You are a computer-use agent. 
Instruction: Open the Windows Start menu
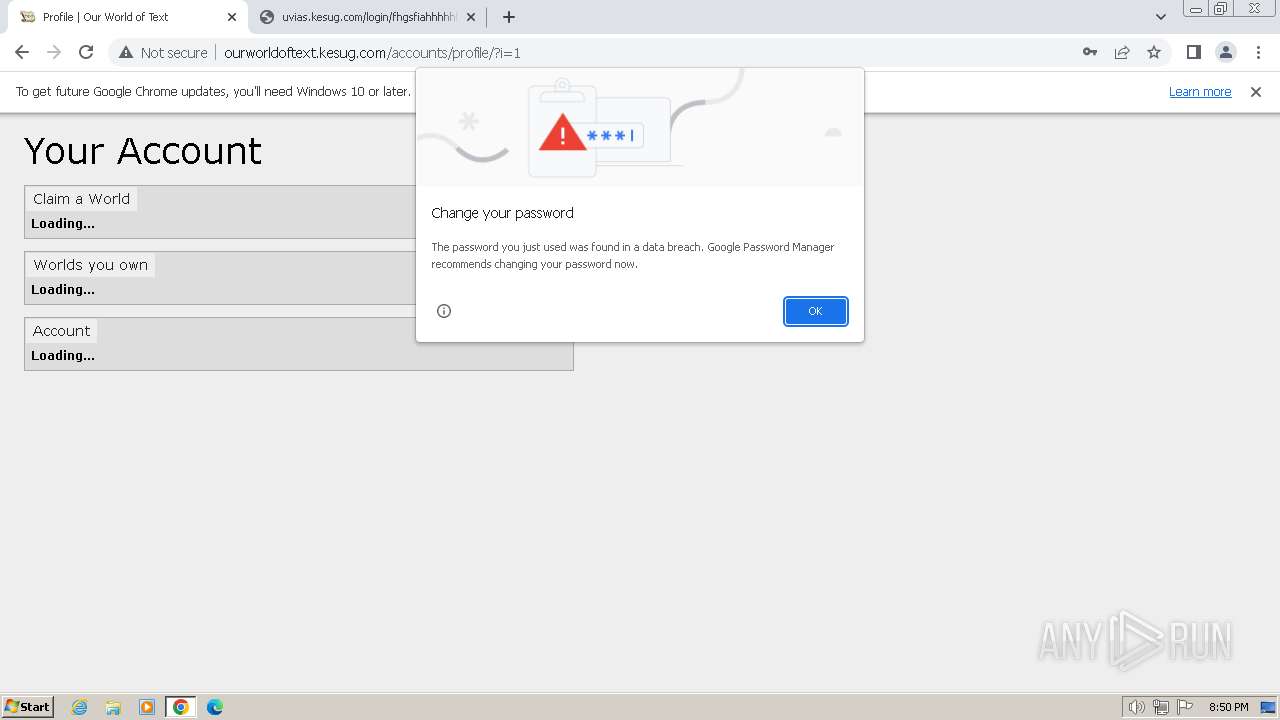coord(28,707)
